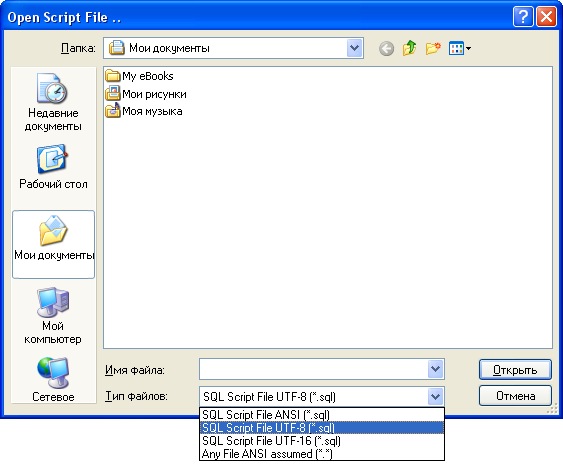563x465 pixels.
Task: Go back to the previous folder
Action: pyautogui.click(x=386, y=48)
